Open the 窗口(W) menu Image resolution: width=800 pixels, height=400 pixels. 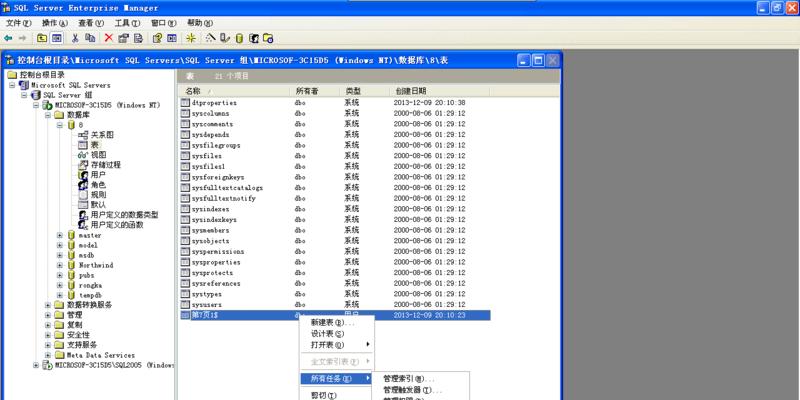tap(163, 23)
